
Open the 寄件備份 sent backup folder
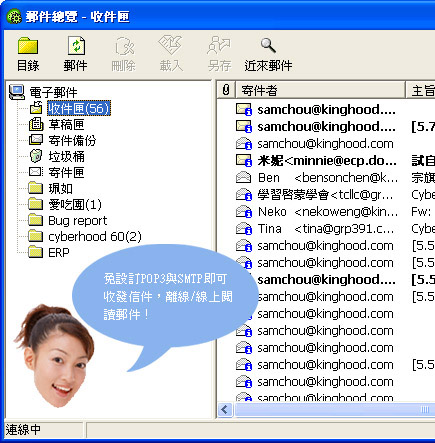point(72,141)
